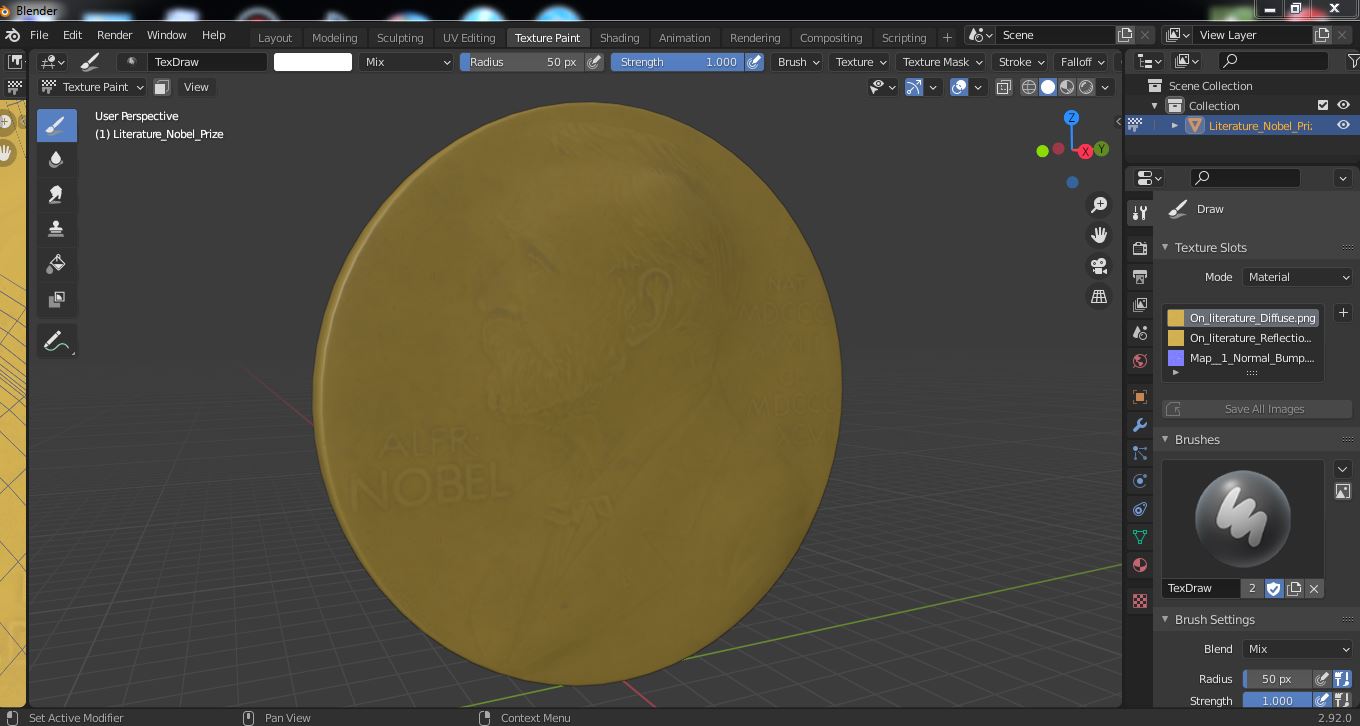Toggle the TexDraw brush fake user shield
This screenshot has width=1360, height=726.
(1273, 588)
